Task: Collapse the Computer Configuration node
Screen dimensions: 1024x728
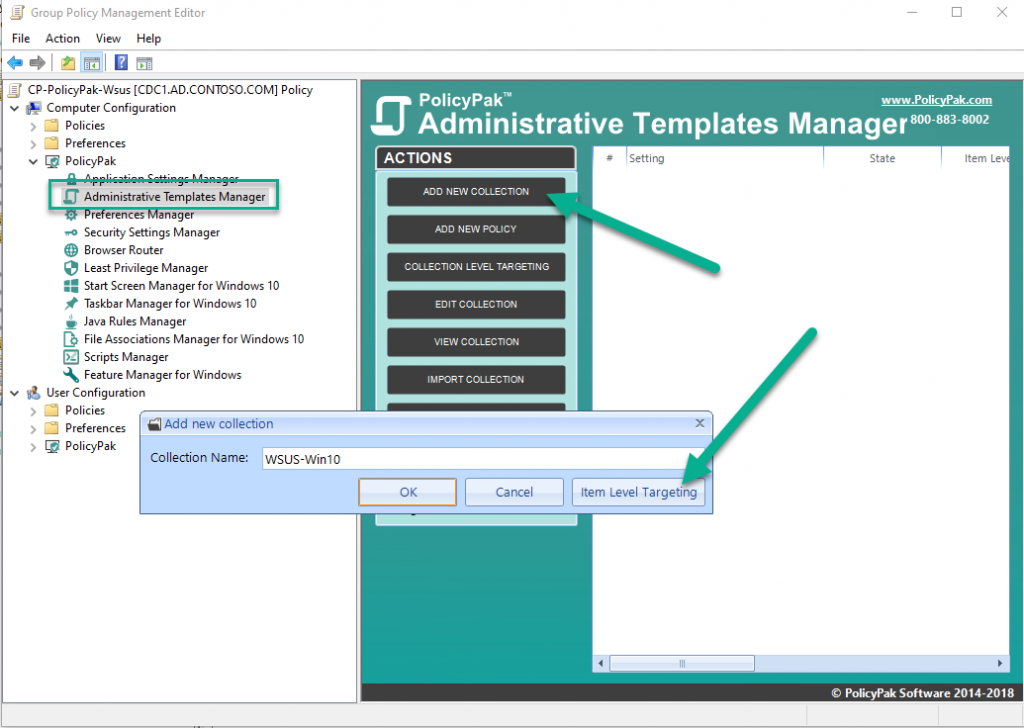Action: coord(14,107)
